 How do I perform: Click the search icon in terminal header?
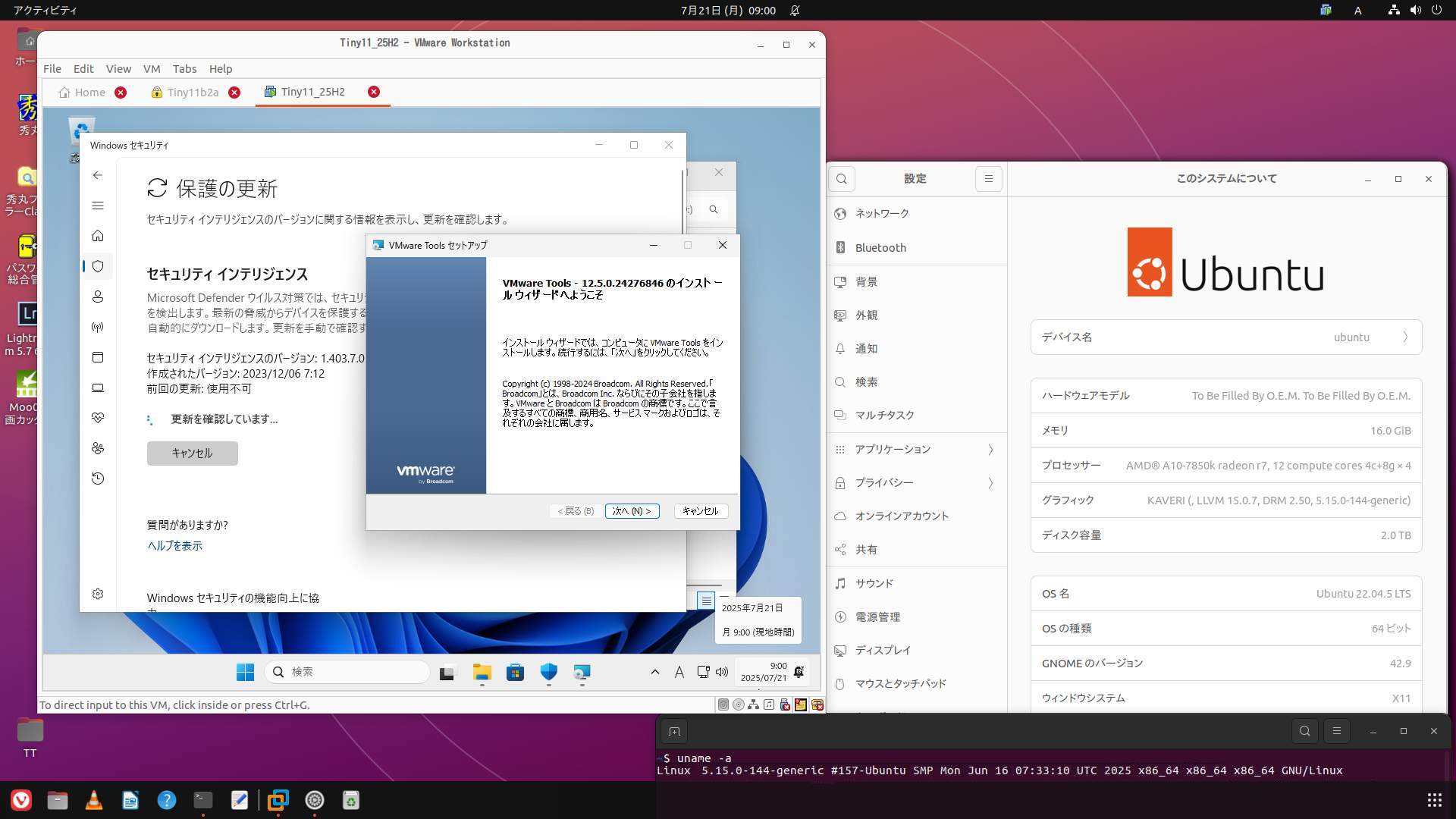tap(1304, 731)
